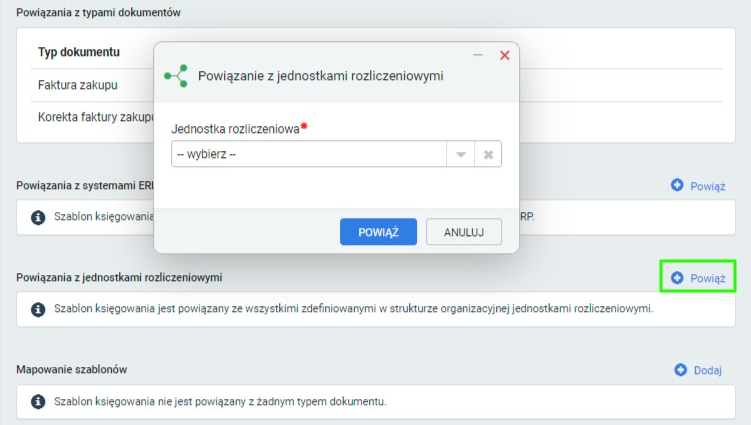Click Powiąż link in jednostkami rozliczeniowymi section
Viewport: 751px width, 425px height.
[x=698, y=278]
